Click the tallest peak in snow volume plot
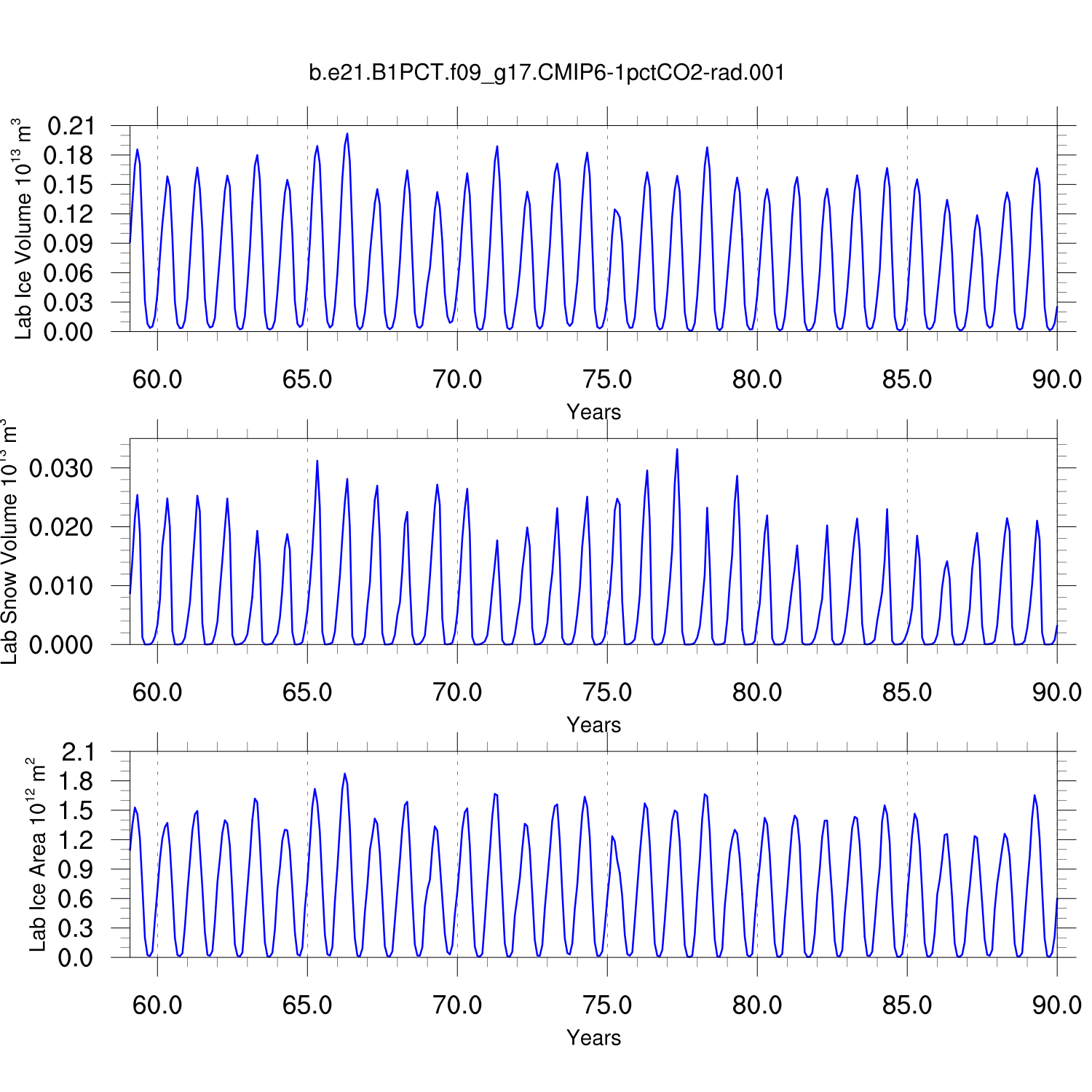The width and height of the screenshot is (1092, 1092). click(677, 449)
